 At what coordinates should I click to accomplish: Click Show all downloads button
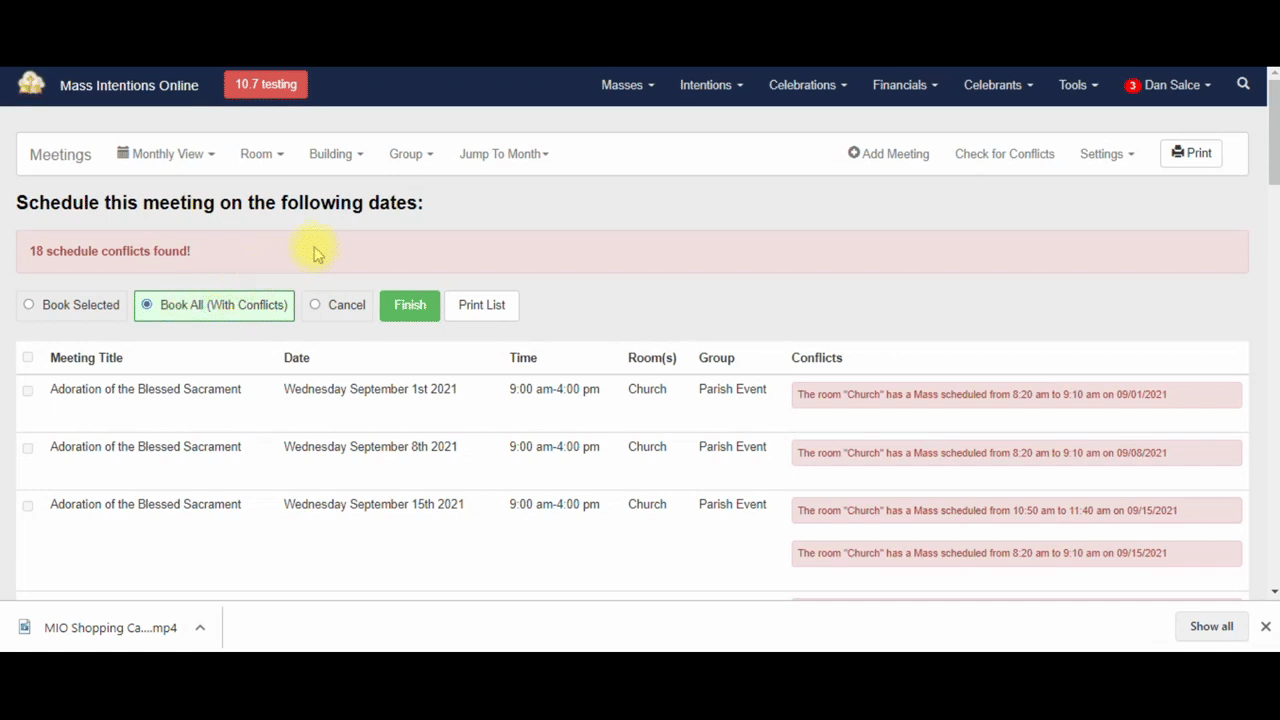(x=1211, y=626)
